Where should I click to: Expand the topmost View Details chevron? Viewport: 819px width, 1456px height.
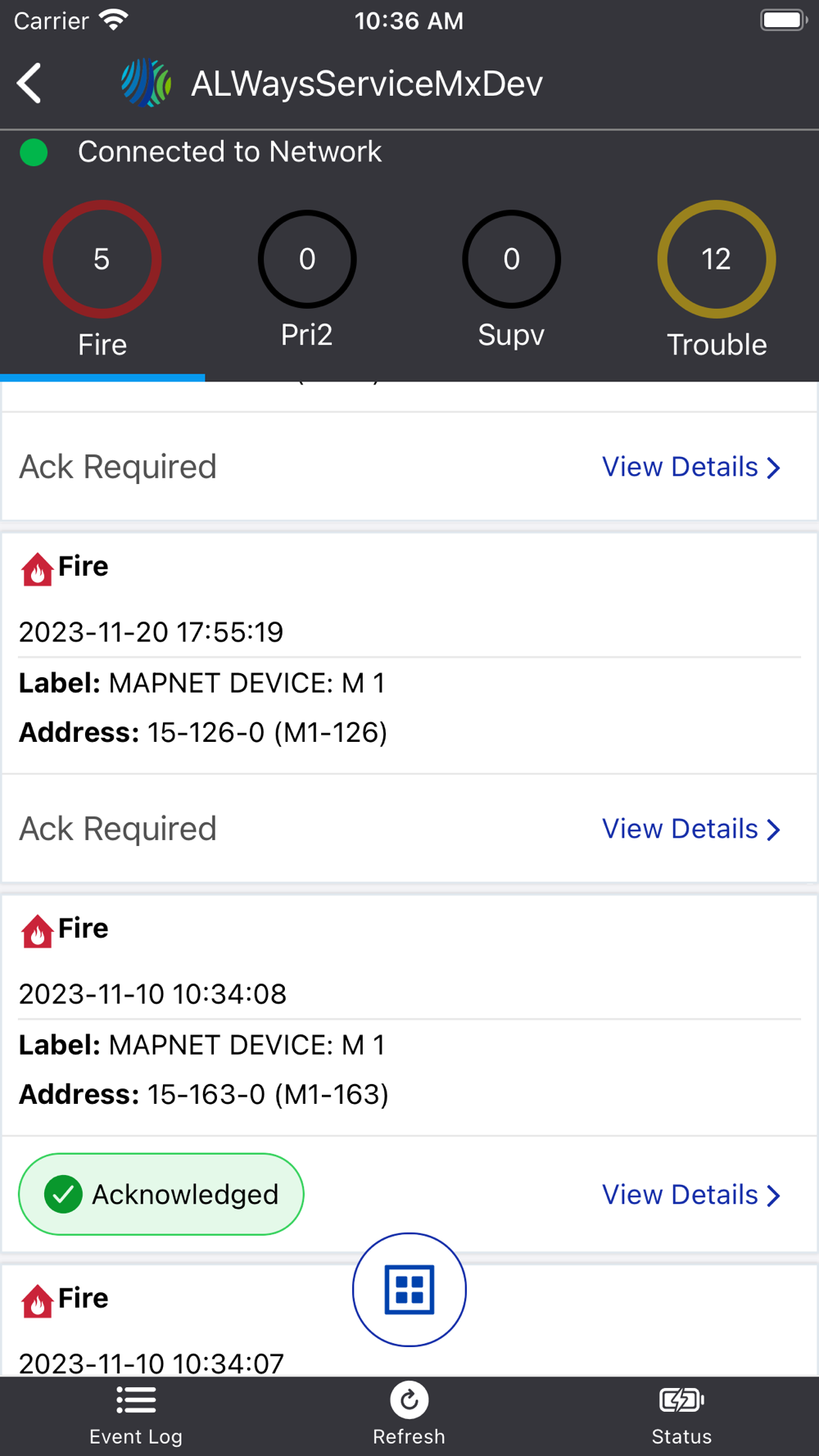click(773, 468)
